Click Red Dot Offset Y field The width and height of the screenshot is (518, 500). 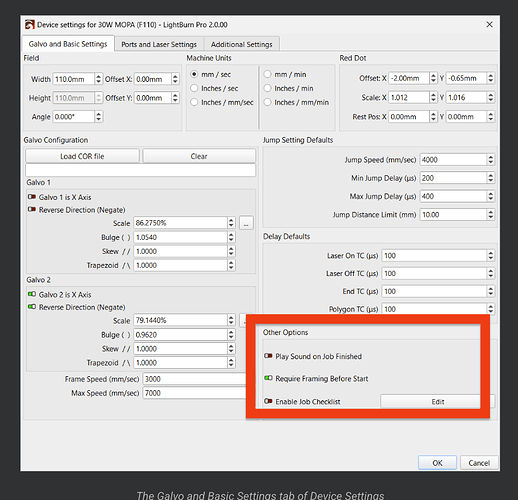[x=466, y=78]
